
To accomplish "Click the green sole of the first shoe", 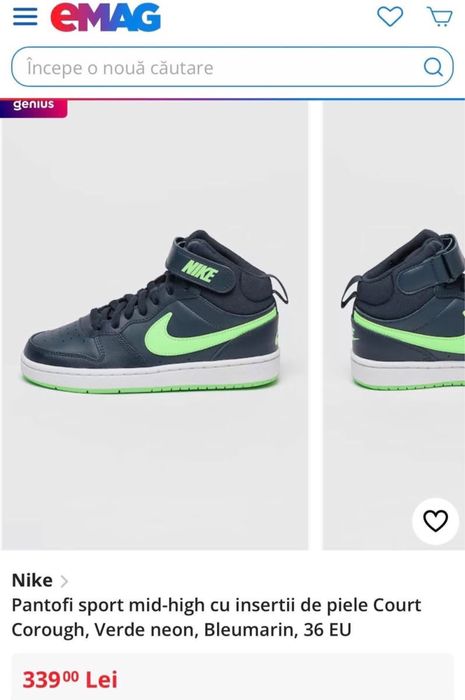I will pos(149,385).
